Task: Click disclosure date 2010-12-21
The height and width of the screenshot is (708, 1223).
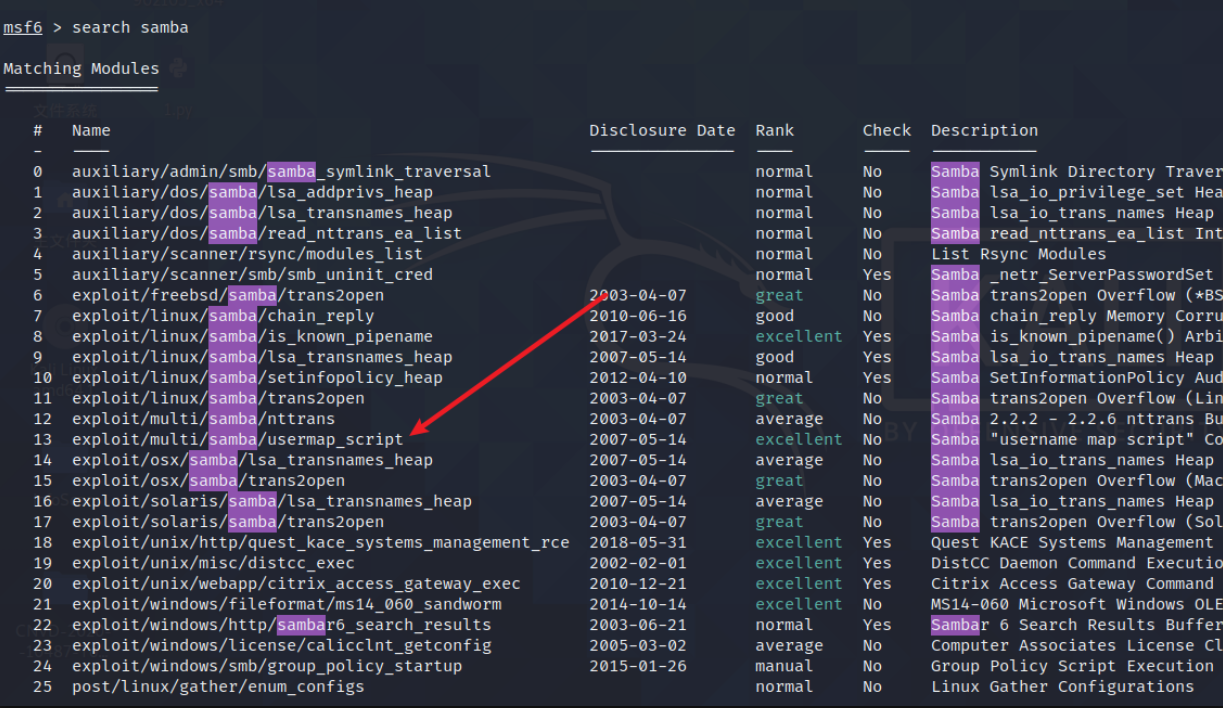Action: [x=638, y=583]
